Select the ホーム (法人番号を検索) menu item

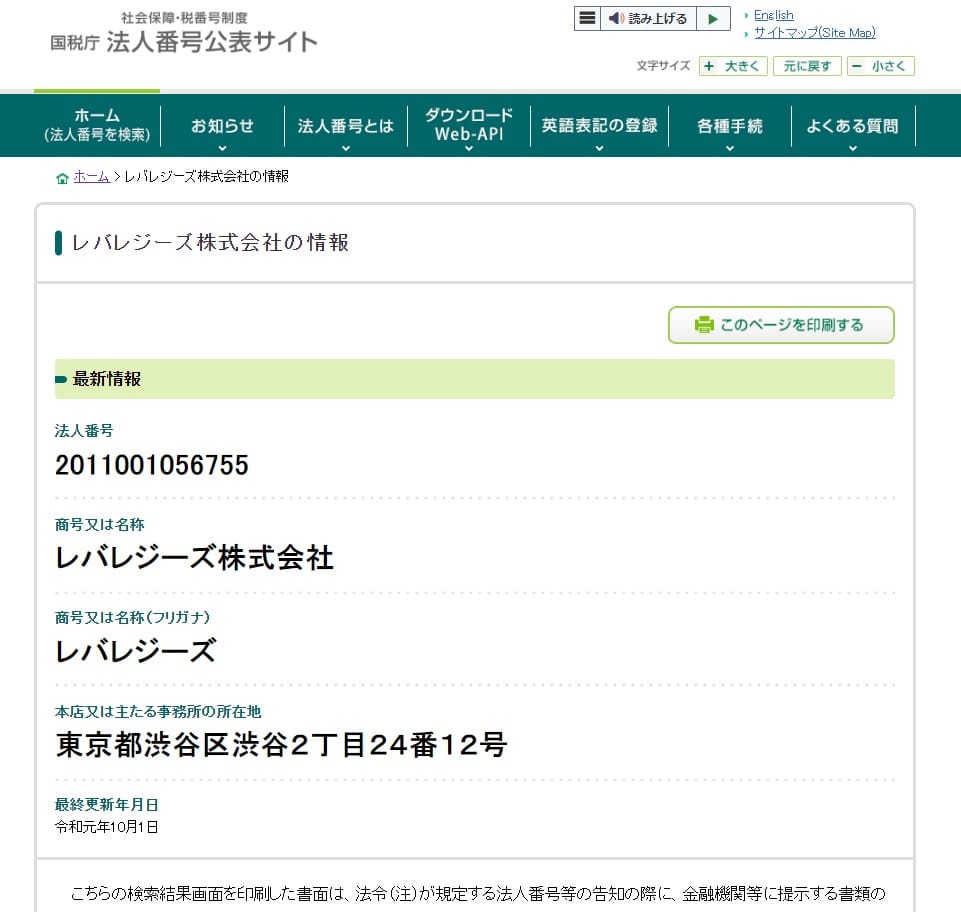[x=97, y=125]
